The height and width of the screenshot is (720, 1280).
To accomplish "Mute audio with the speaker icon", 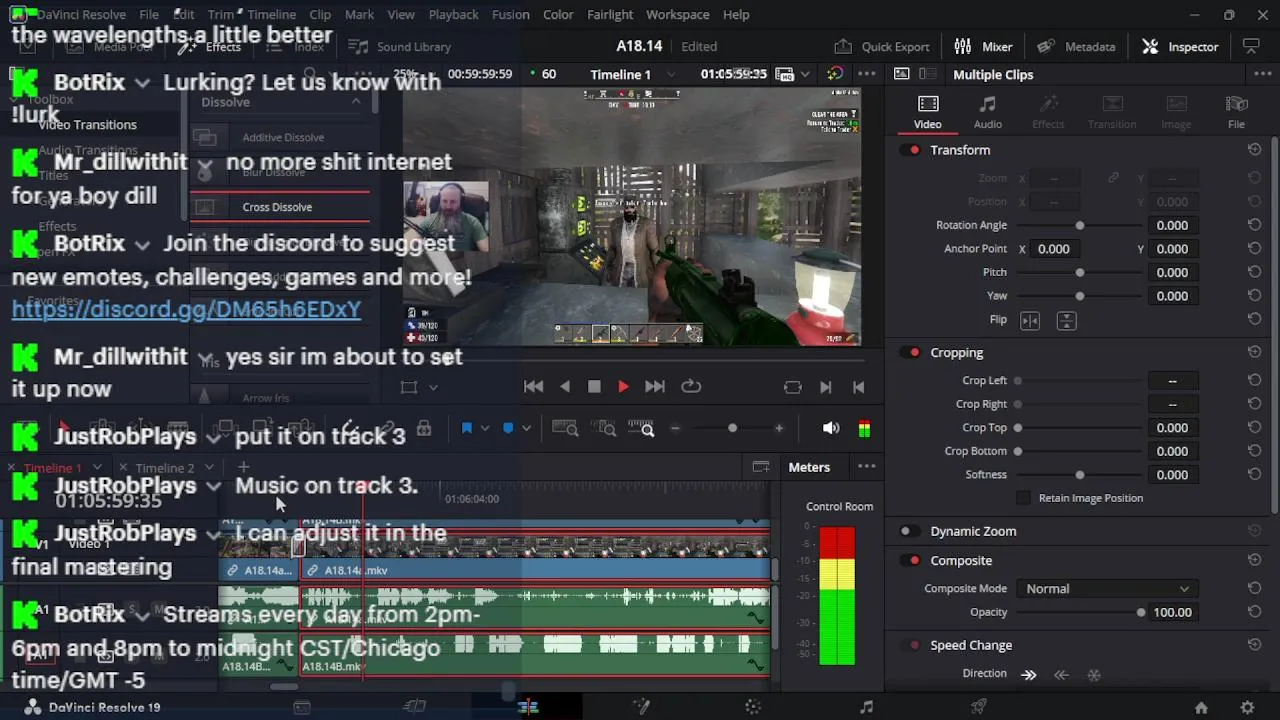I will point(831,429).
